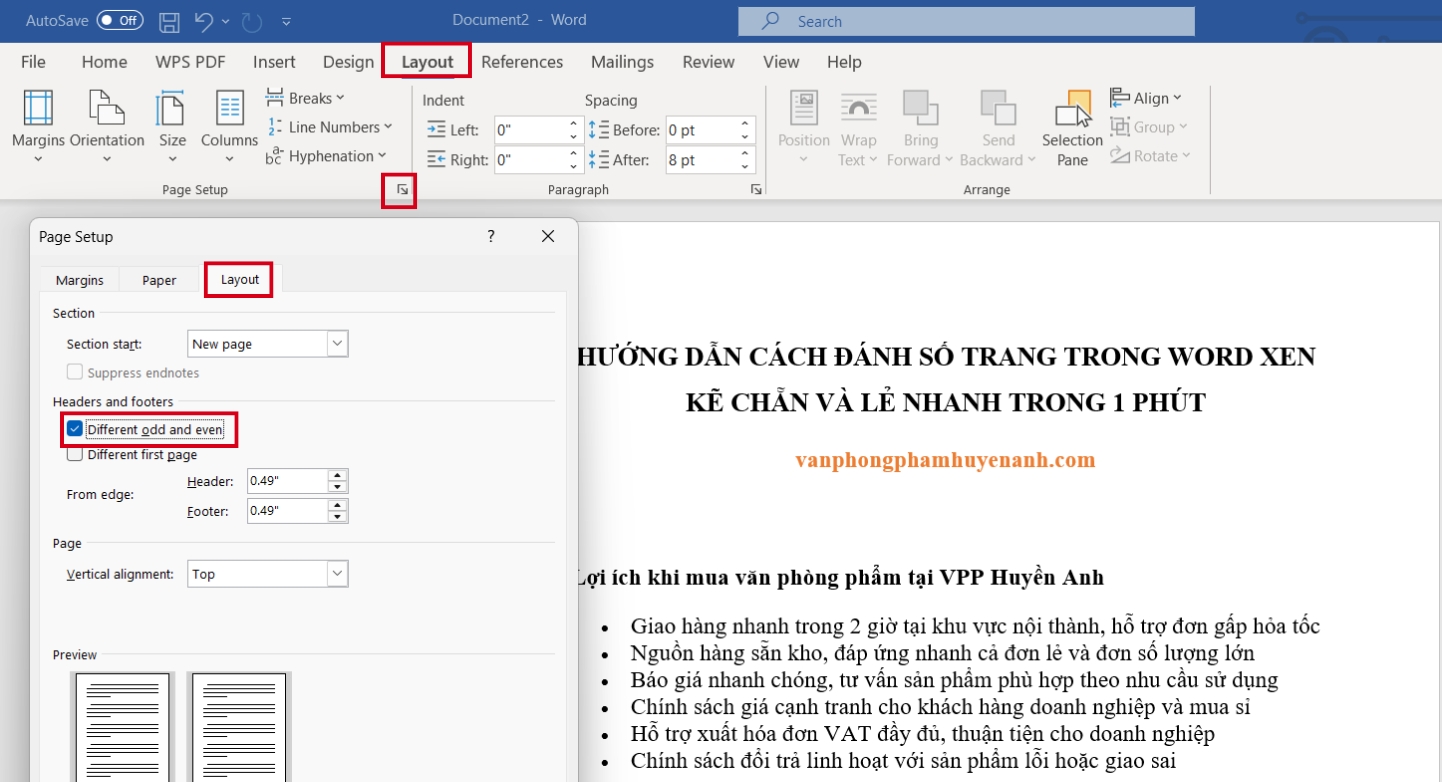Toggle the AutoSave switch
This screenshot has height=782, width=1442.
120,20
